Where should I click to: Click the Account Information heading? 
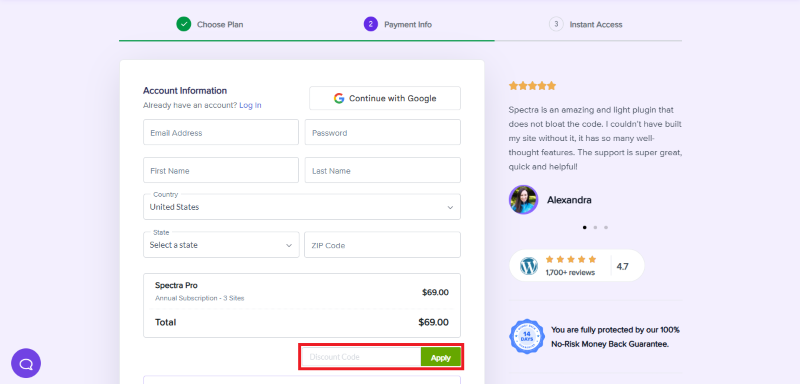[x=185, y=91]
